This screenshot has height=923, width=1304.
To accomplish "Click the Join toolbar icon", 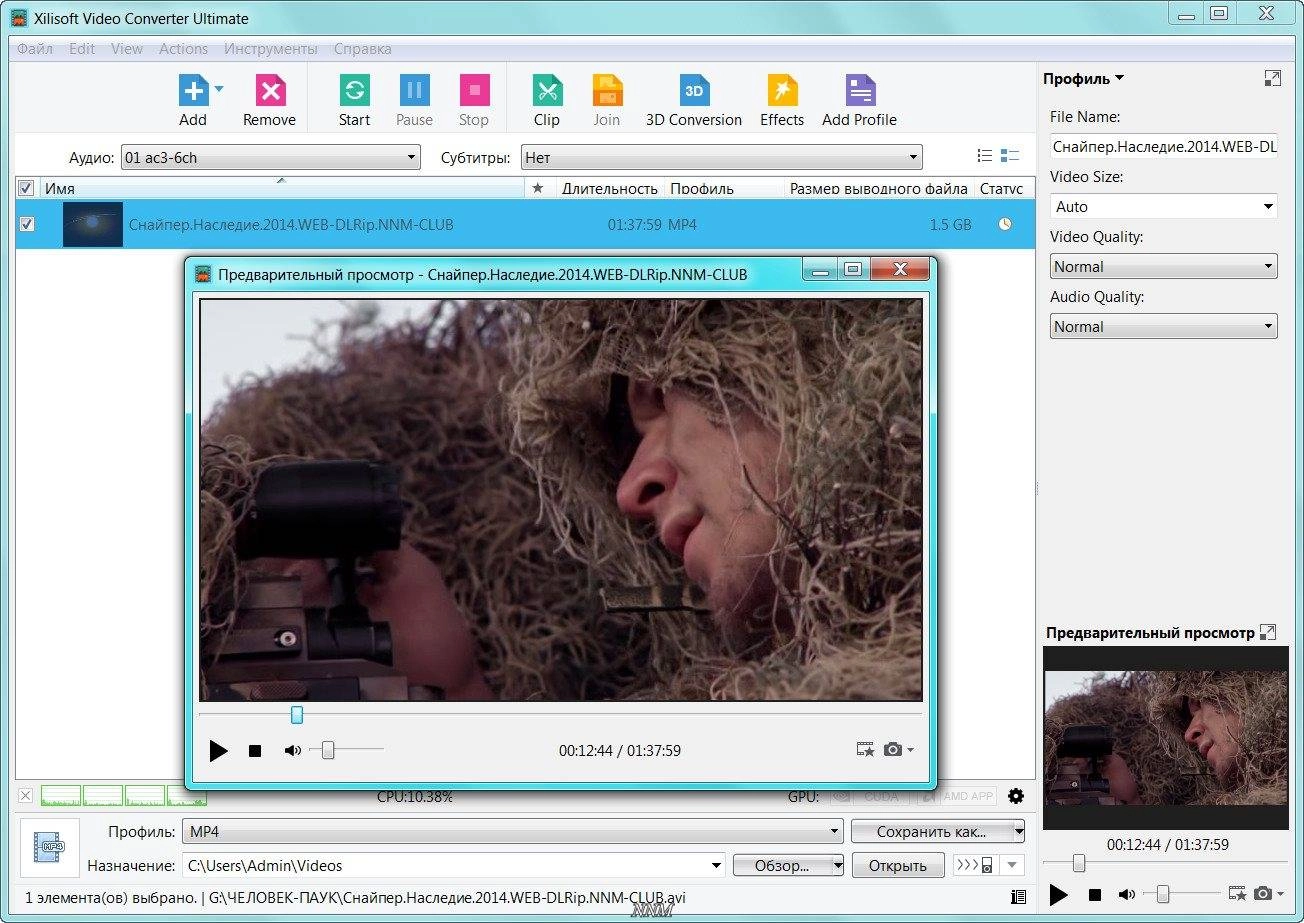I will 607,91.
